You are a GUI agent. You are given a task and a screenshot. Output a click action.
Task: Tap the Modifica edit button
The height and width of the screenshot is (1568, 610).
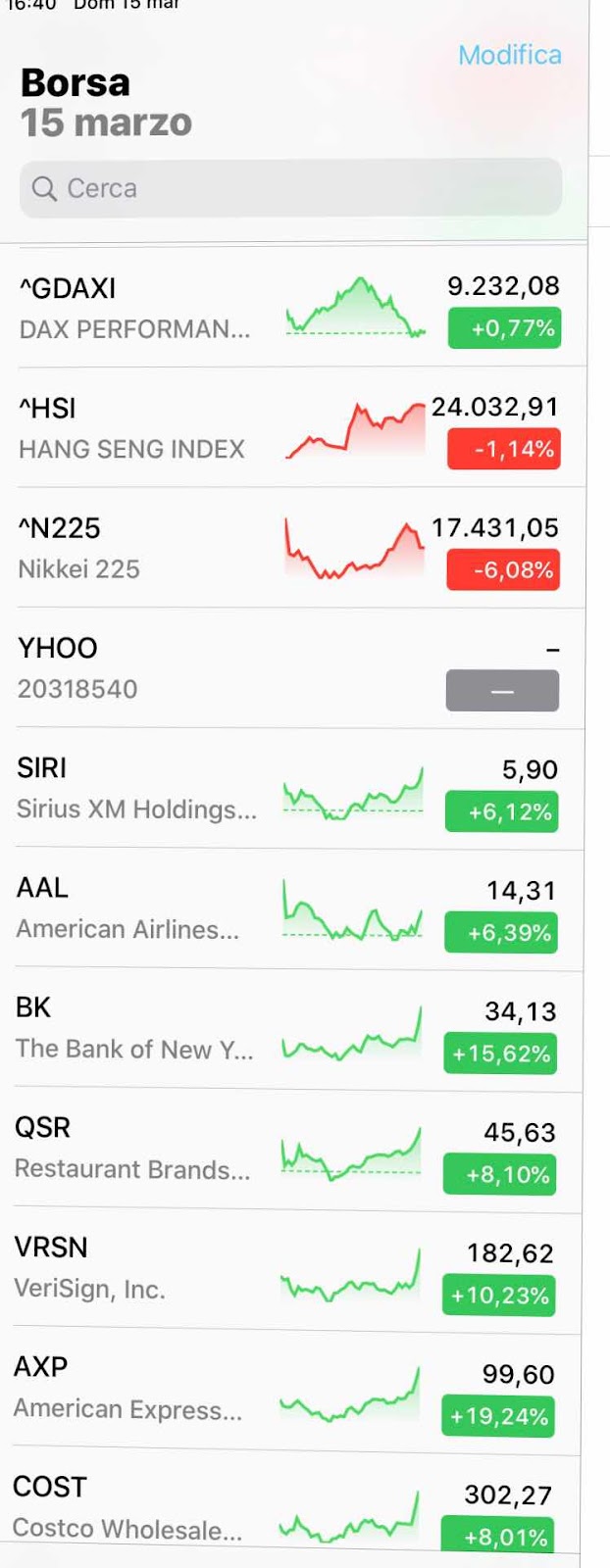point(510,55)
